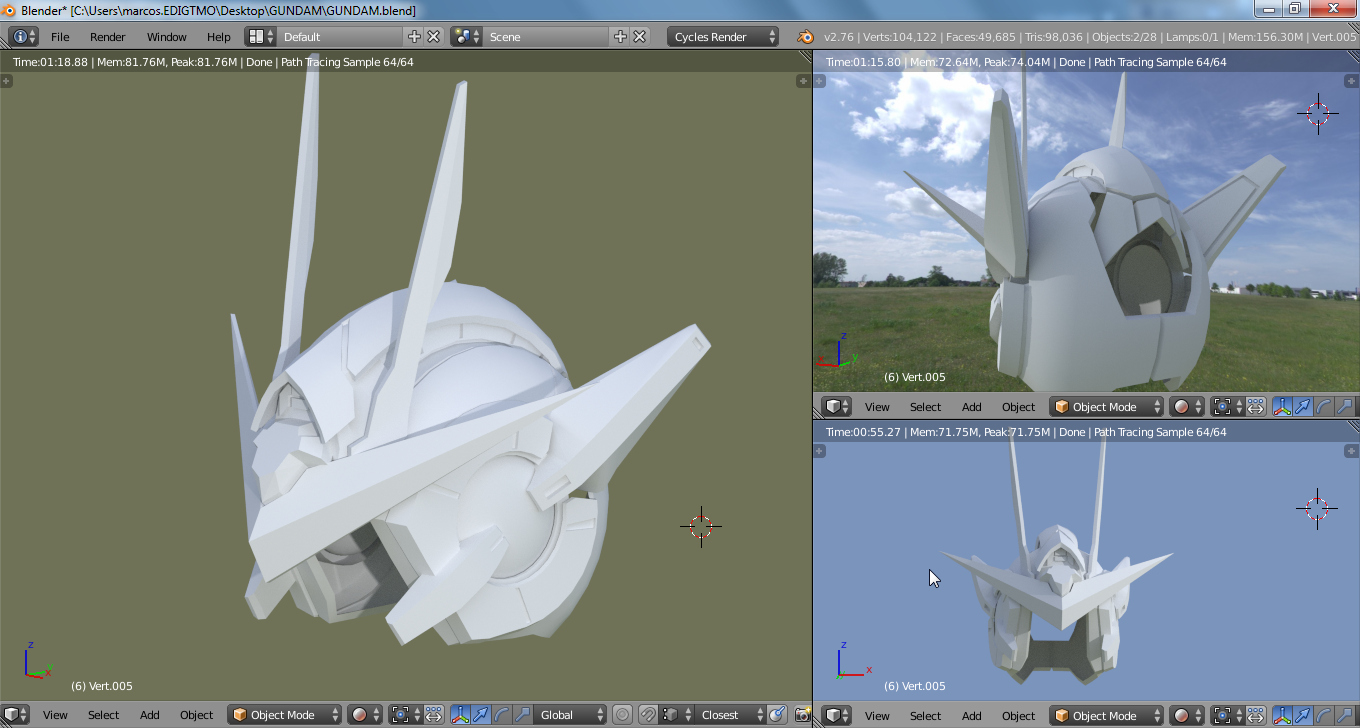
Task: Open editor type selector in bottom-right viewport
Action: tap(837, 716)
